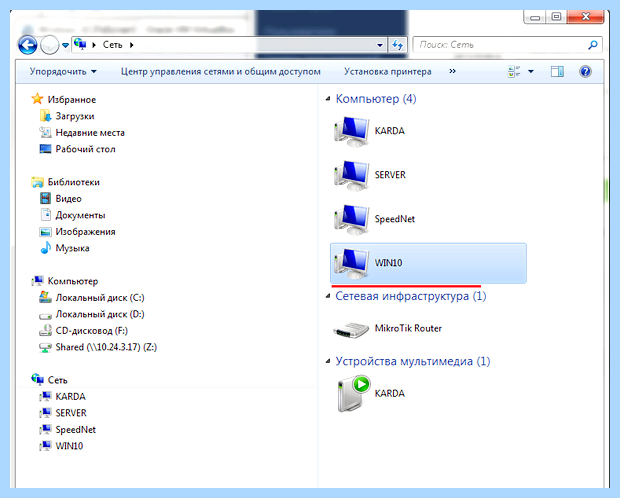Select the KARDA media device icon
This screenshot has height=498, width=620.
click(353, 394)
